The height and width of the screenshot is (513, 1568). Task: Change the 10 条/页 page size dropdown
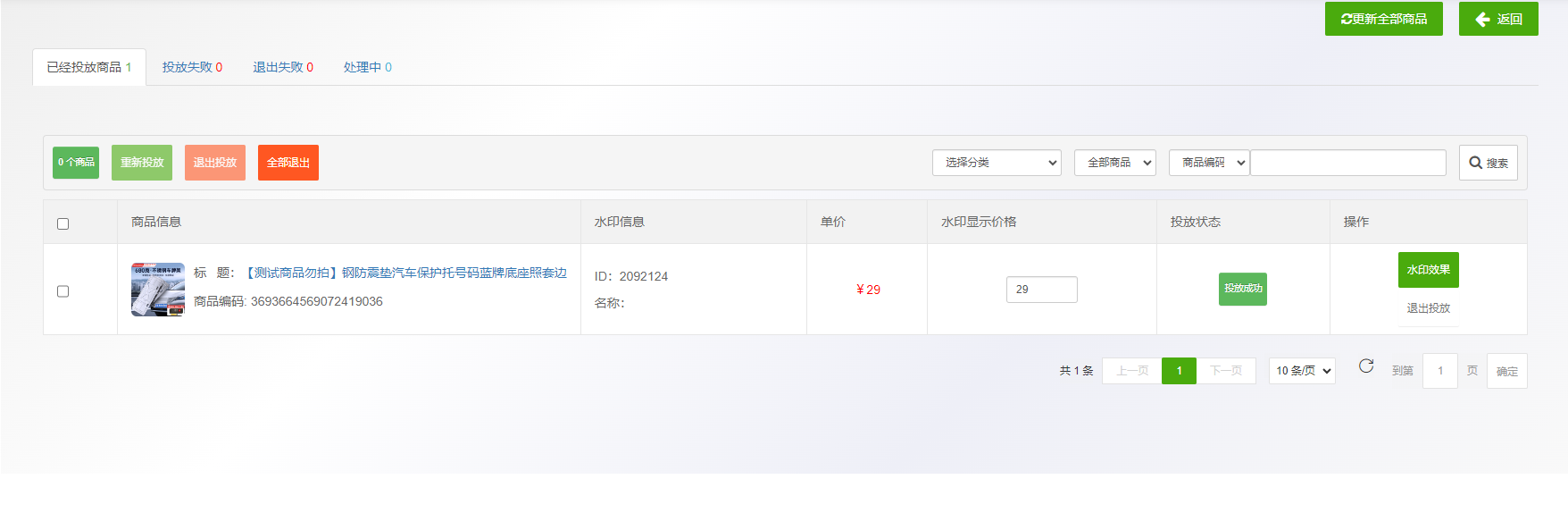(x=1301, y=371)
